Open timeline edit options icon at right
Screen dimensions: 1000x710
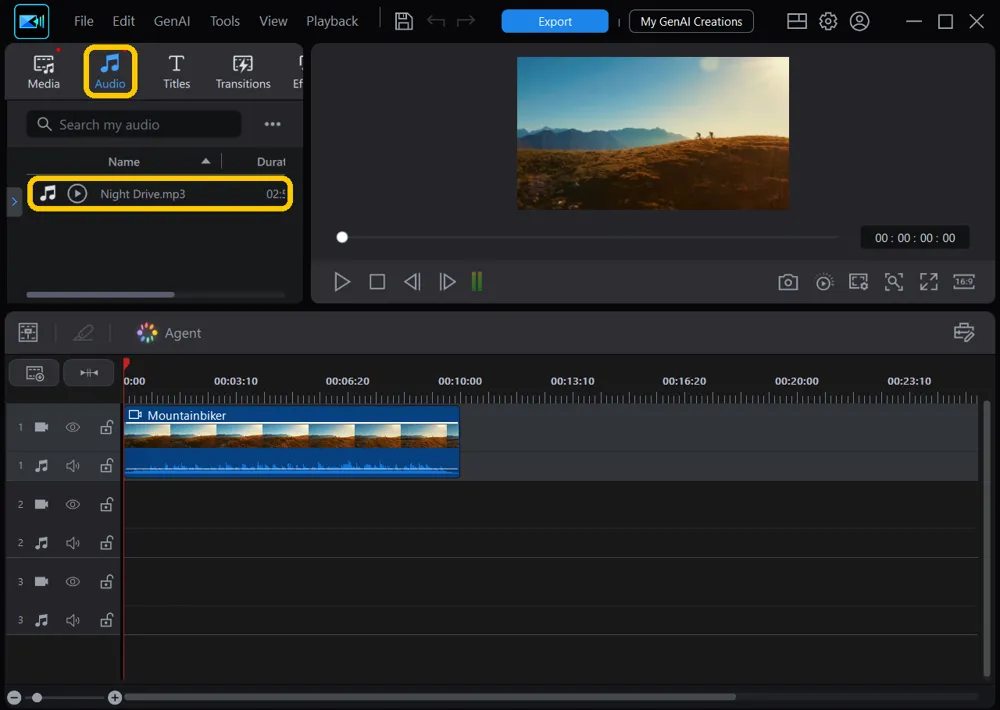964,332
